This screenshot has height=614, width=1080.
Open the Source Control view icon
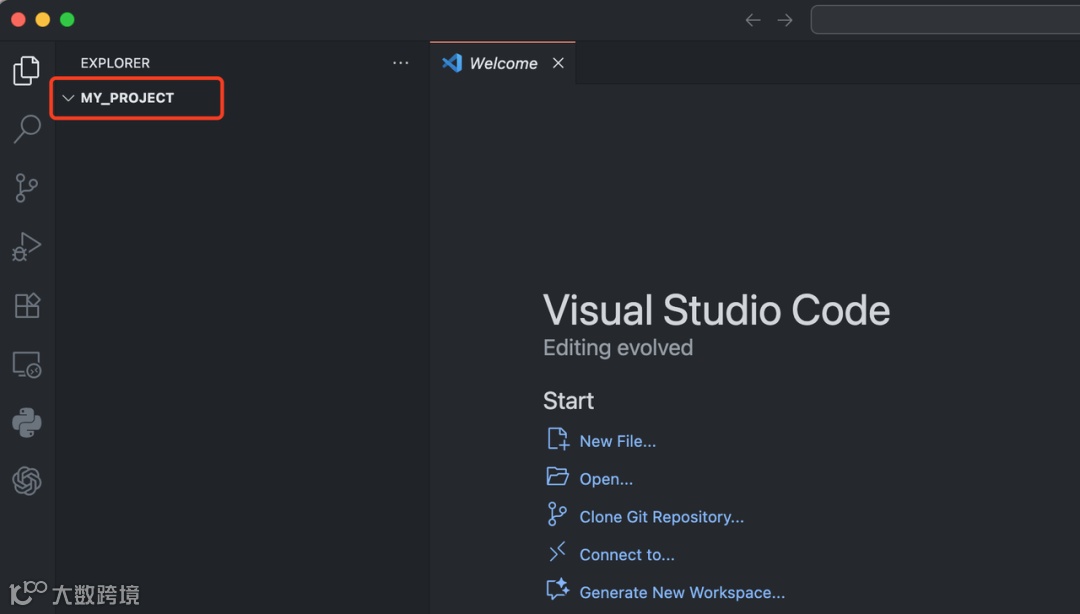pyautogui.click(x=26, y=187)
